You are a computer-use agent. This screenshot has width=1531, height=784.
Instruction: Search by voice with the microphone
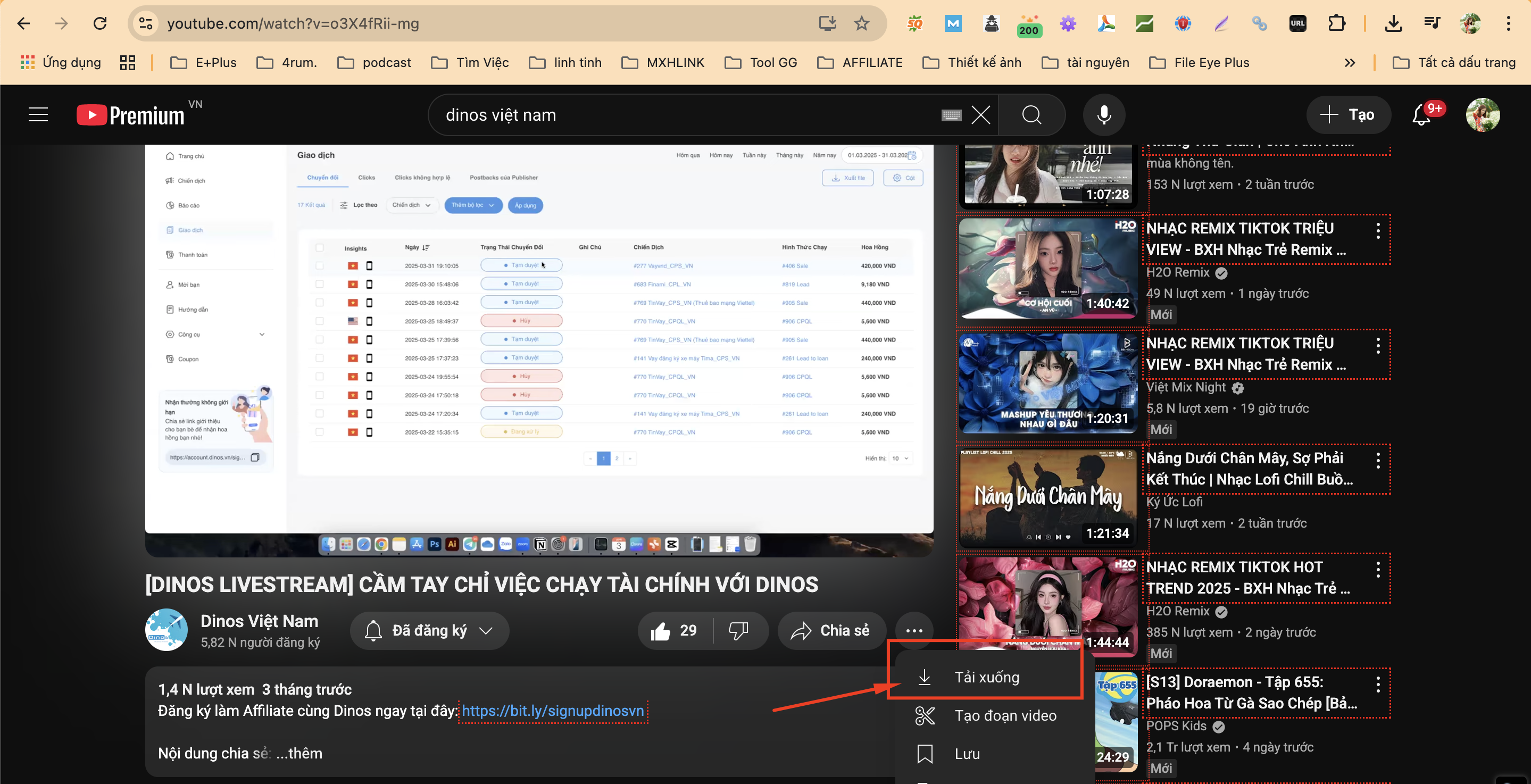coord(1104,115)
